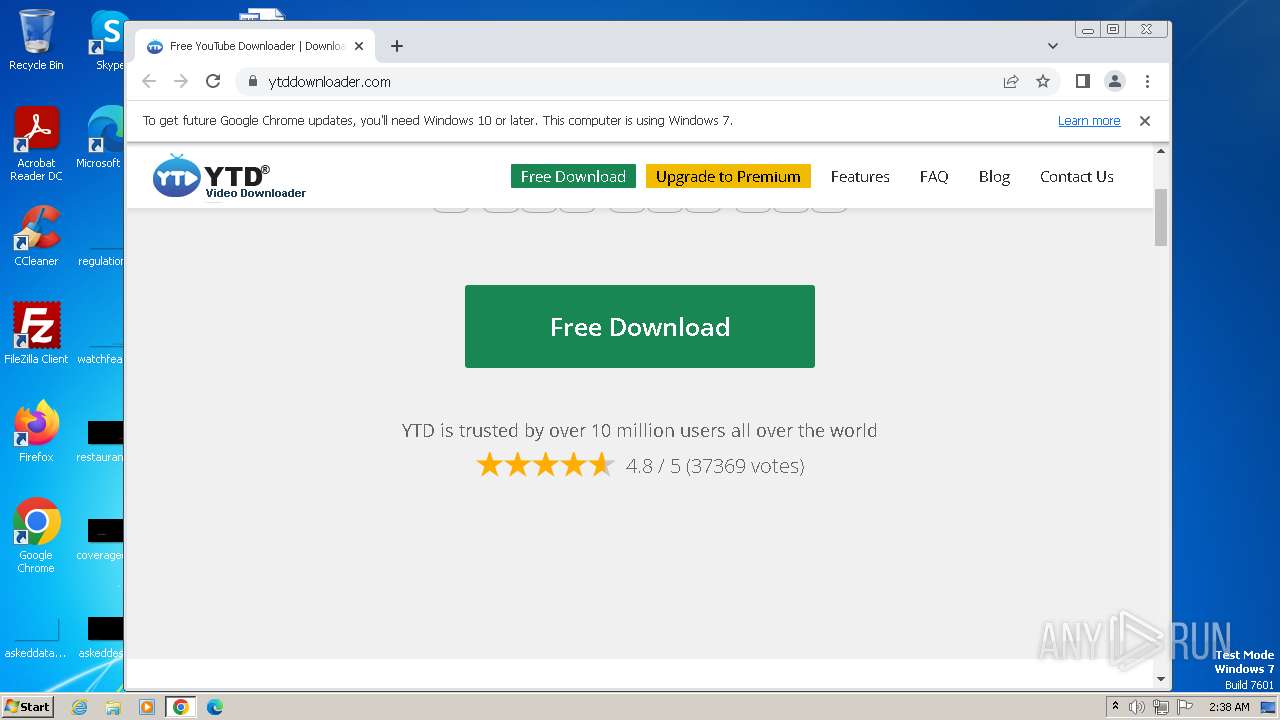Click the large green Free Download button
Viewport: 1280px width, 720px height.
pyautogui.click(x=640, y=326)
